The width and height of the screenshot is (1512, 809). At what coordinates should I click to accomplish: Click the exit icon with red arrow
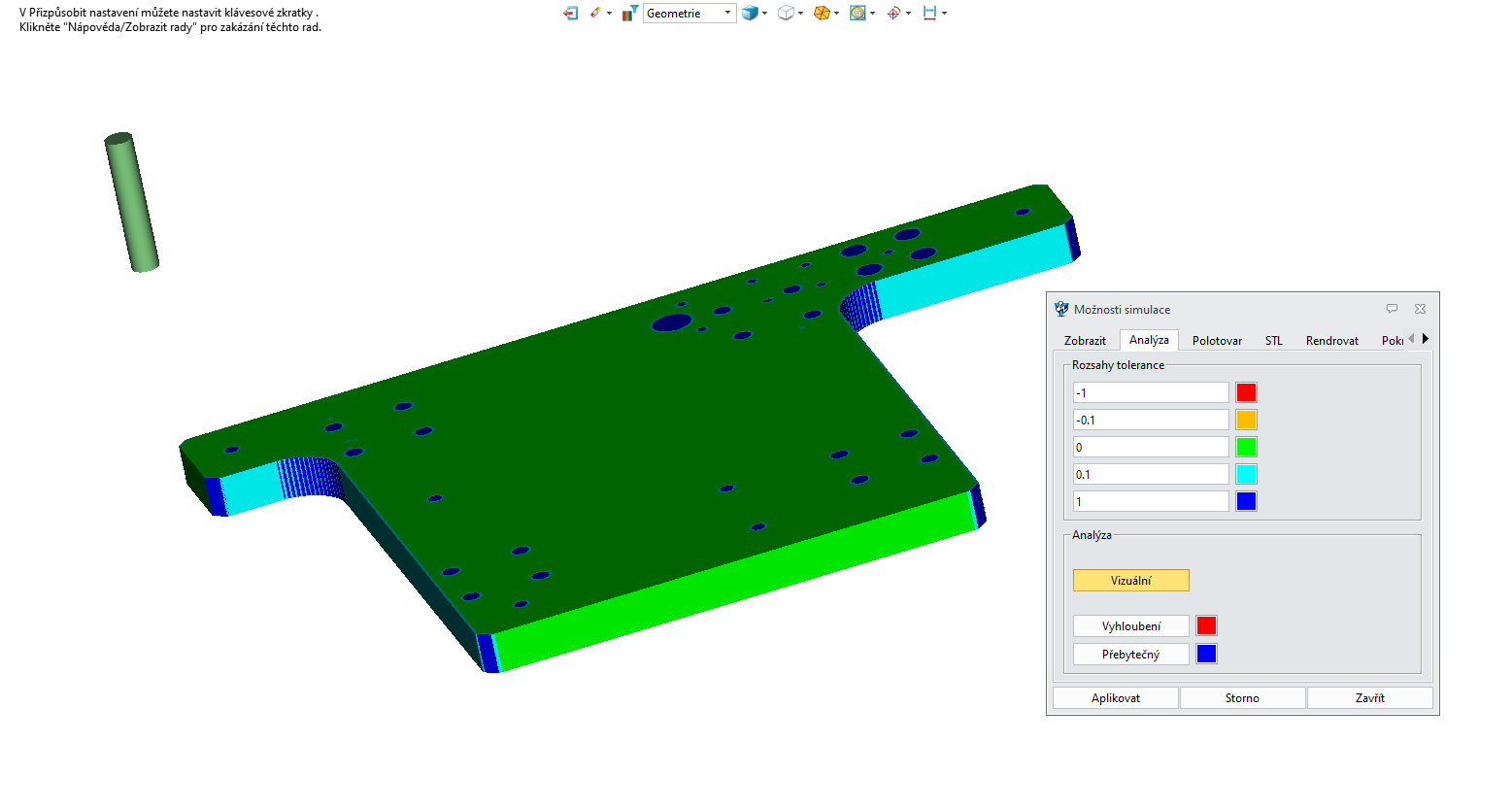click(570, 14)
